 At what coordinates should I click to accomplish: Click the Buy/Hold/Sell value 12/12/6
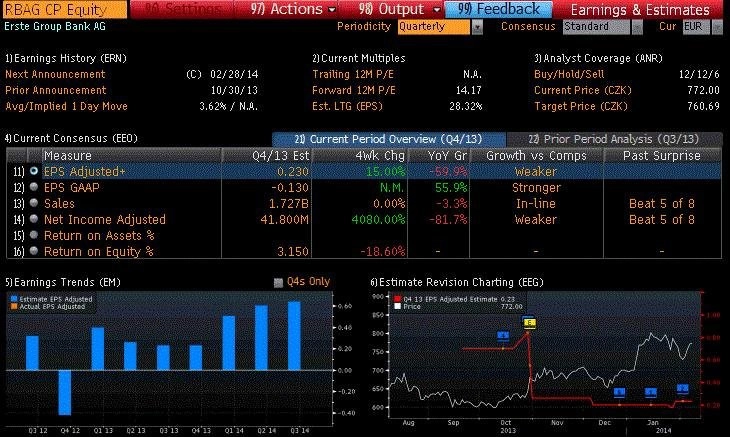click(700, 74)
